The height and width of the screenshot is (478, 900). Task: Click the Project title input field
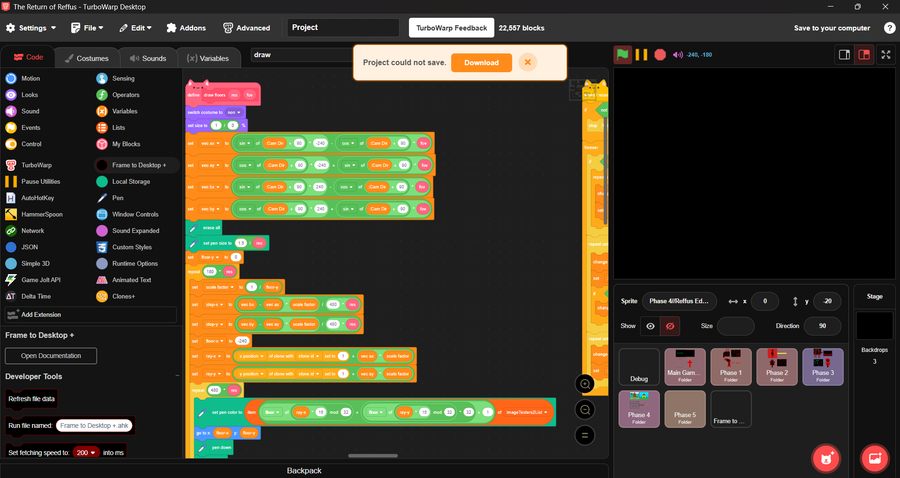(x=343, y=28)
